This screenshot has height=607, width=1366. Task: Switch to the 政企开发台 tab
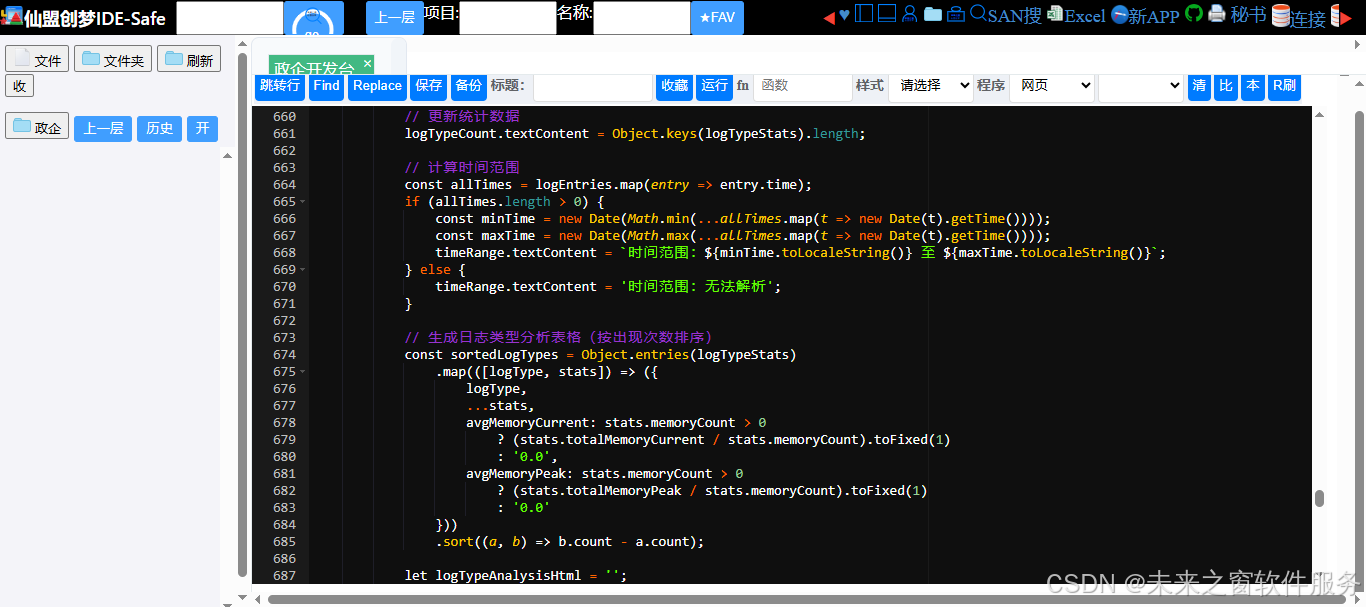[x=314, y=67]
